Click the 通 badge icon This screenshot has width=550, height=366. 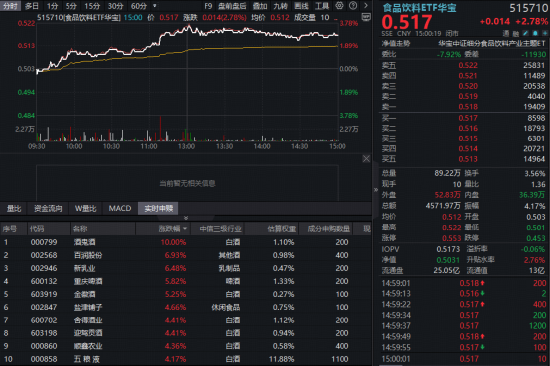click(x=505, y=33)
